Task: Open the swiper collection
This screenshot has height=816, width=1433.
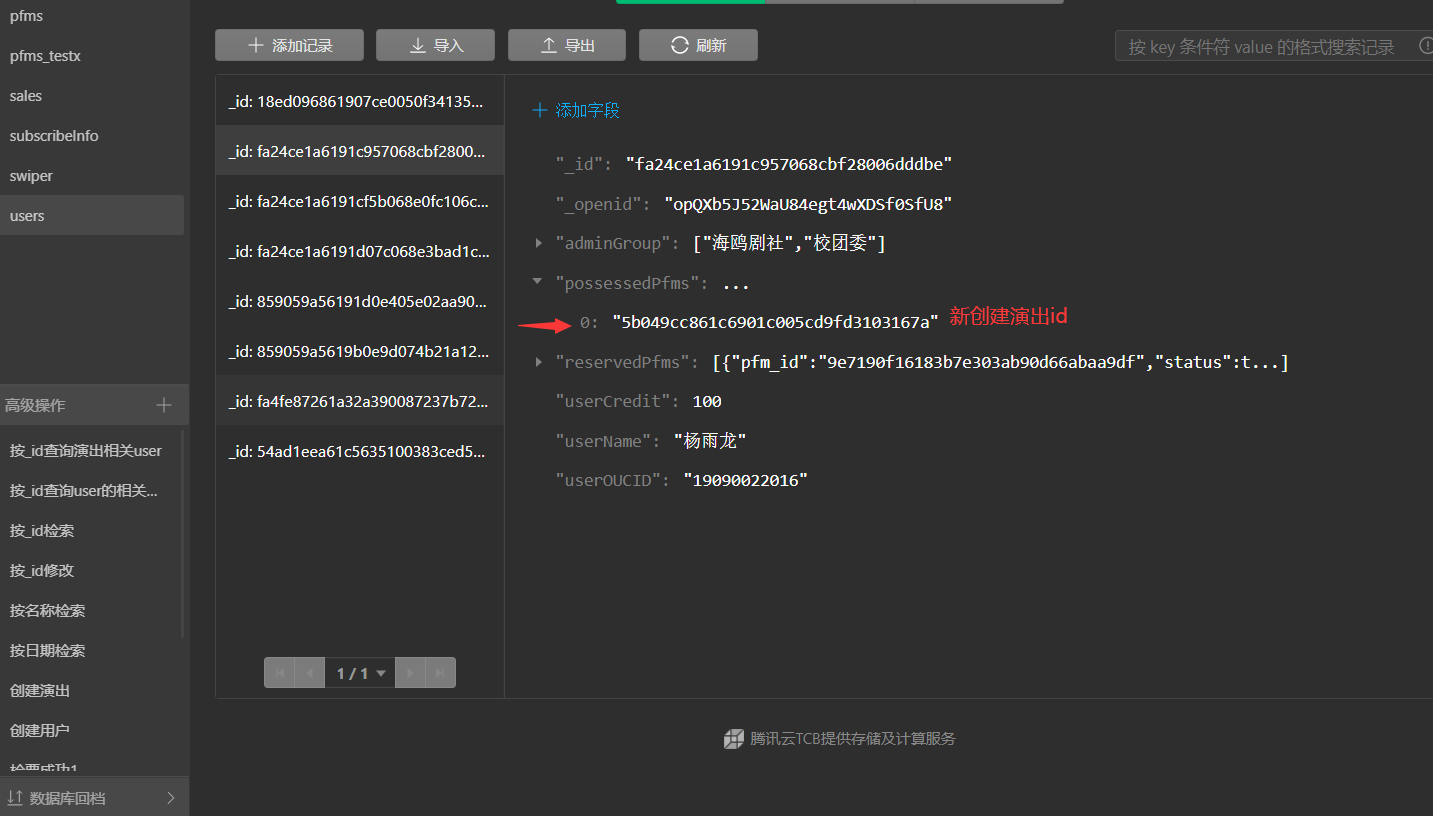Action: (92, 176)
